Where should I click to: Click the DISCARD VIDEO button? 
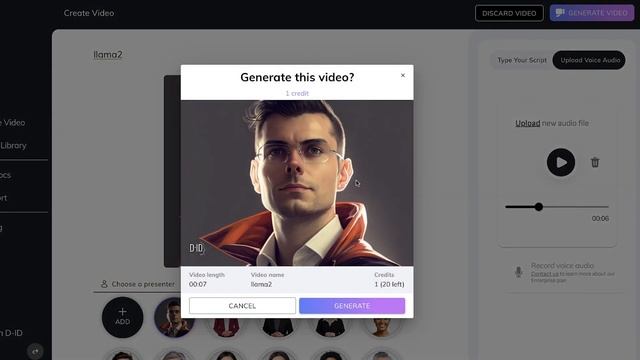(509, 13)
